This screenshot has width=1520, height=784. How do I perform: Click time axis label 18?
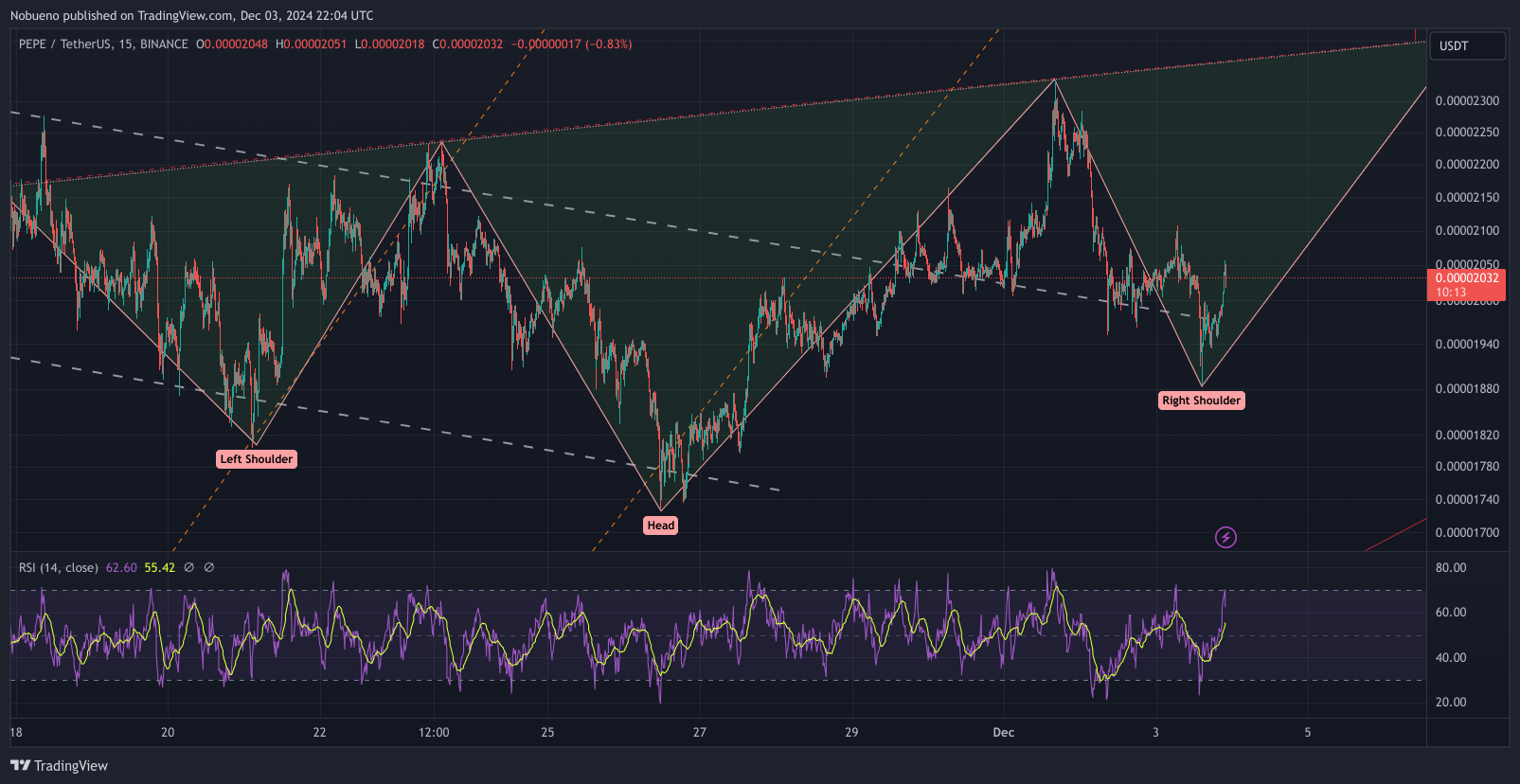(x=16, y=732)
